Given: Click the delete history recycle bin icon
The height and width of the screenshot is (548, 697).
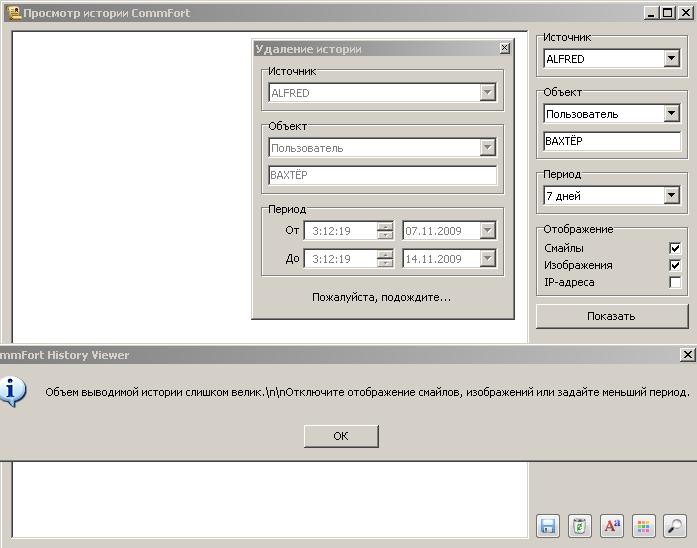Looking at the screenshot, I should pyautogui.click(x=580, y=526).
